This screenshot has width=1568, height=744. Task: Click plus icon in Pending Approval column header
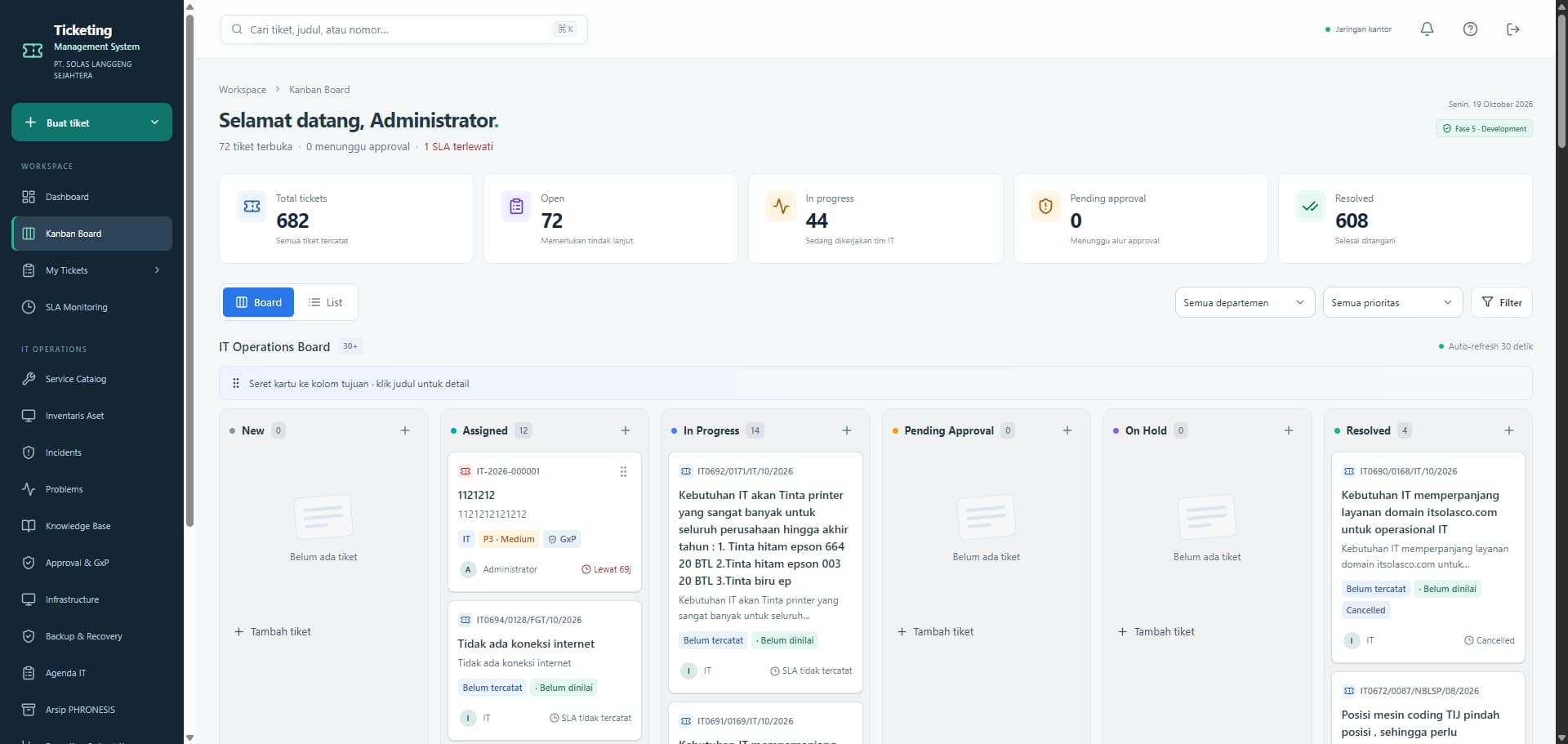(1067, 430)
